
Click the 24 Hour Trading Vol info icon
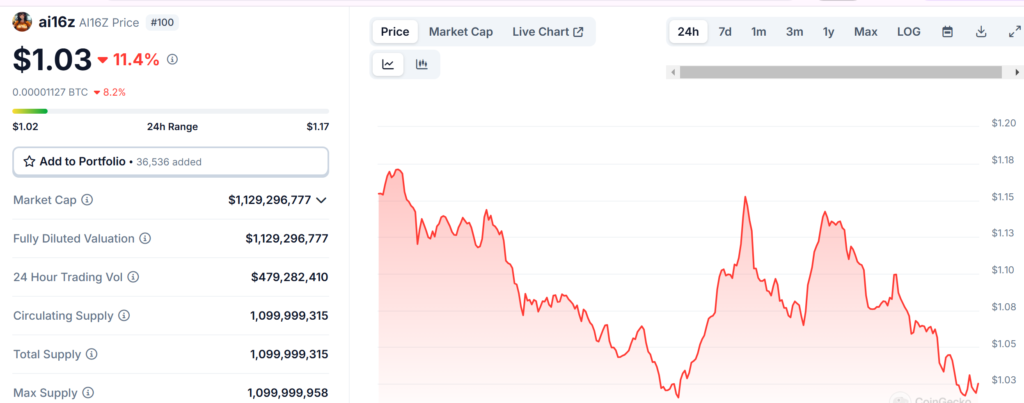click(133, 277)
